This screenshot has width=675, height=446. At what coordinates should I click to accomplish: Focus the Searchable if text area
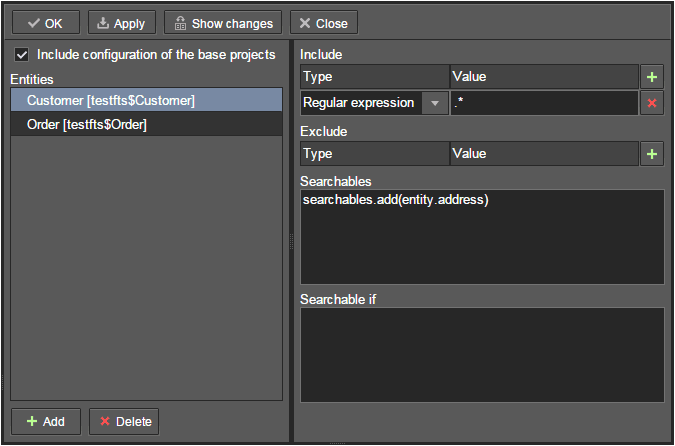point(482,354)
